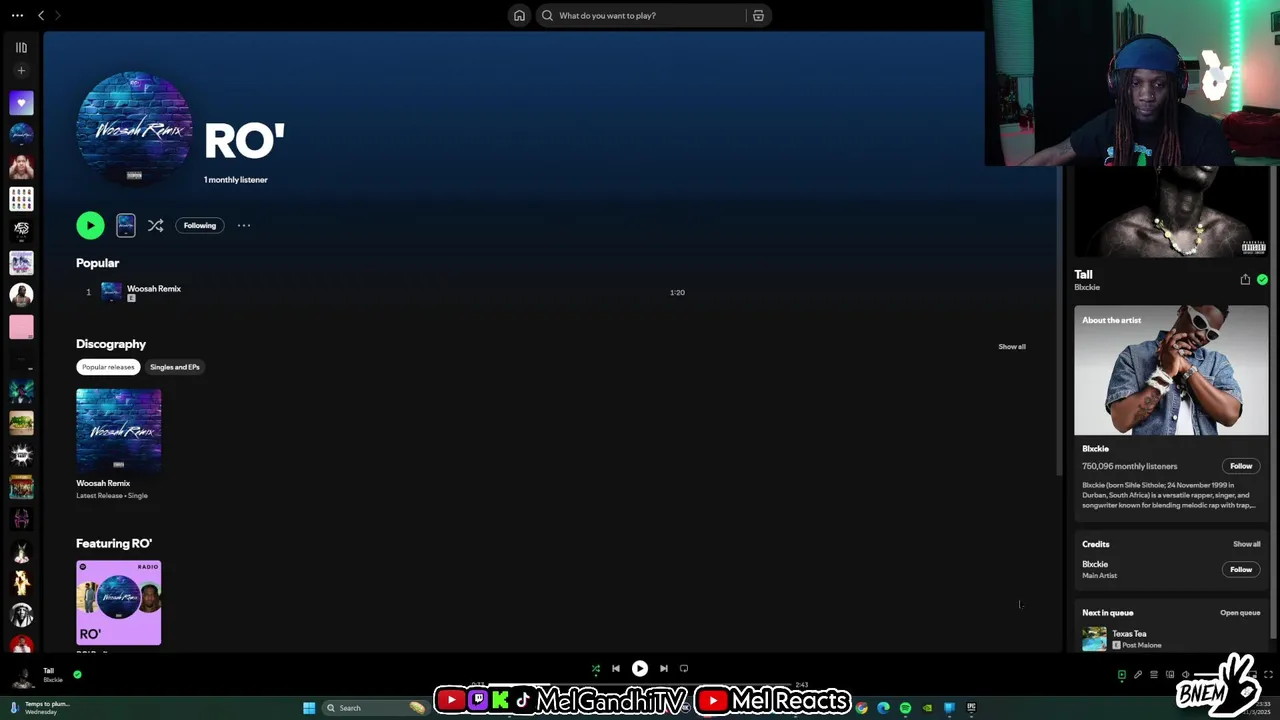Skip to the next track
The image size is (1280, 720).
coord(663,669)
